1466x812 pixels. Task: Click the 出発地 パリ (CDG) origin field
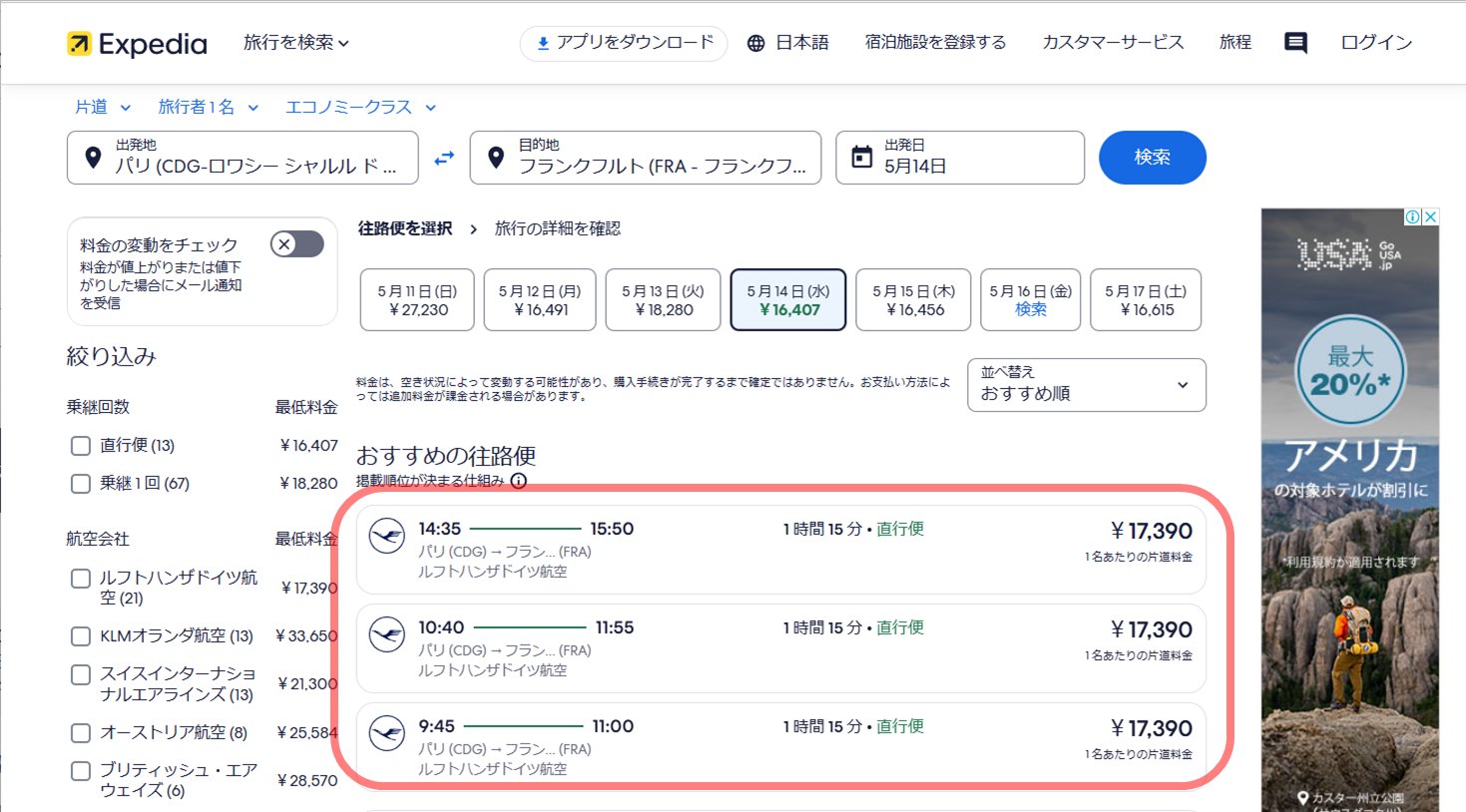coord(243,158)
